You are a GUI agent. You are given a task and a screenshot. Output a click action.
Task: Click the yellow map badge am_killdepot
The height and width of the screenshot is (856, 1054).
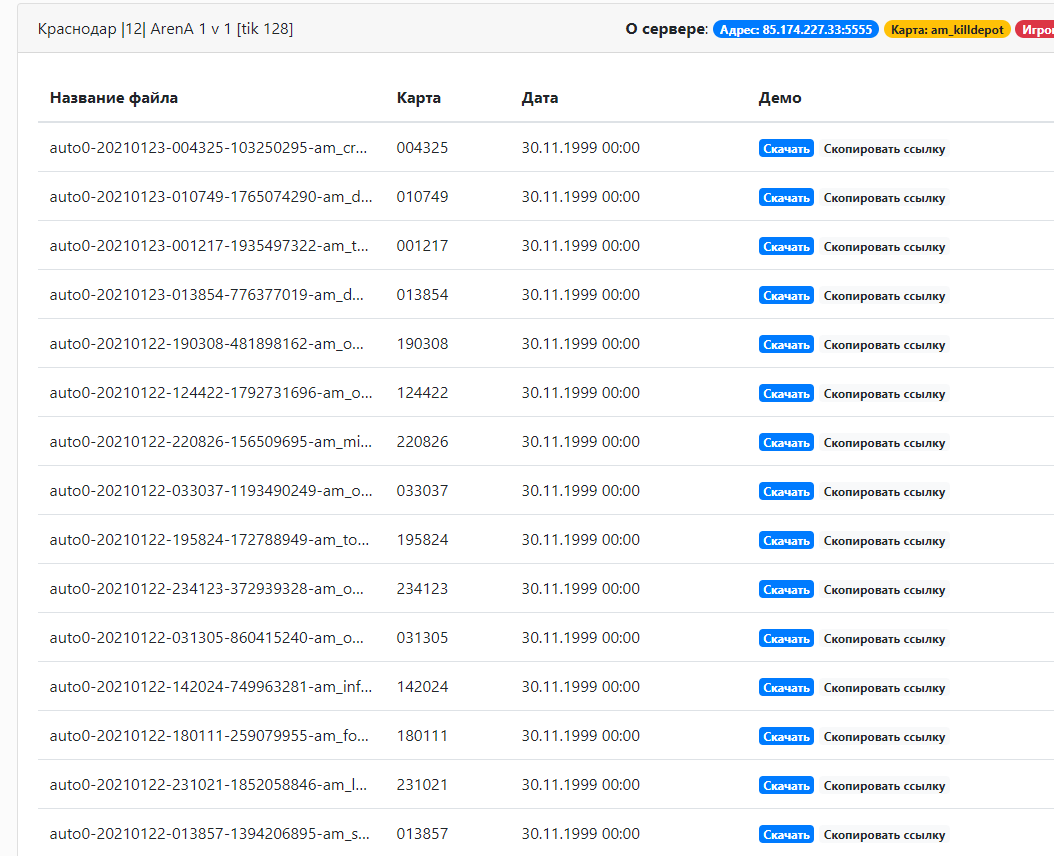[x=946, y=30]
